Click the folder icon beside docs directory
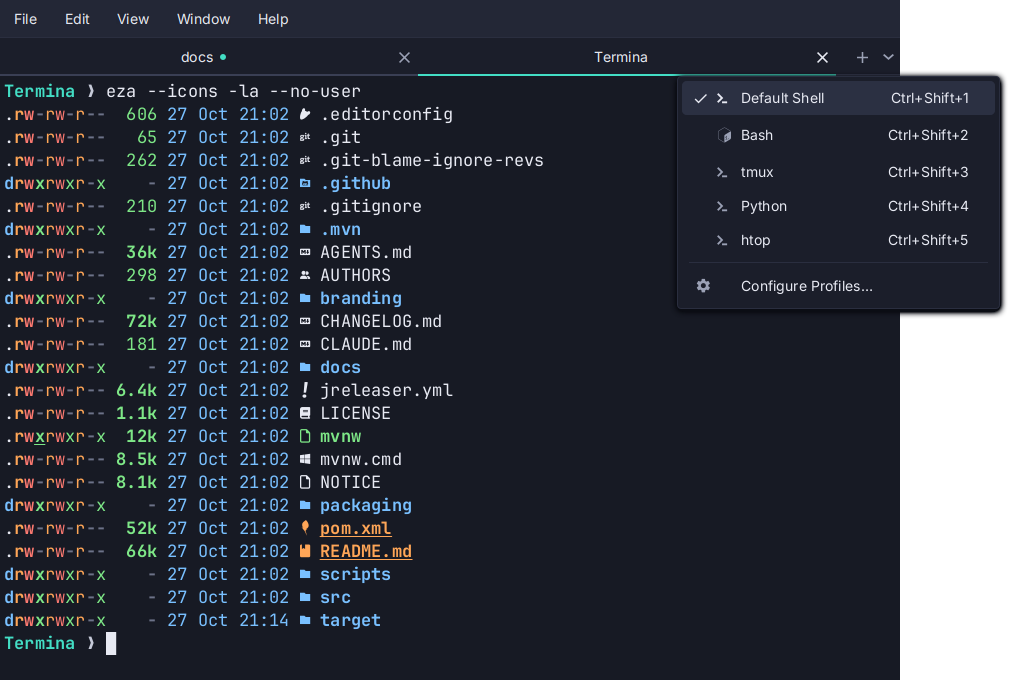 [x=305, y=367]
